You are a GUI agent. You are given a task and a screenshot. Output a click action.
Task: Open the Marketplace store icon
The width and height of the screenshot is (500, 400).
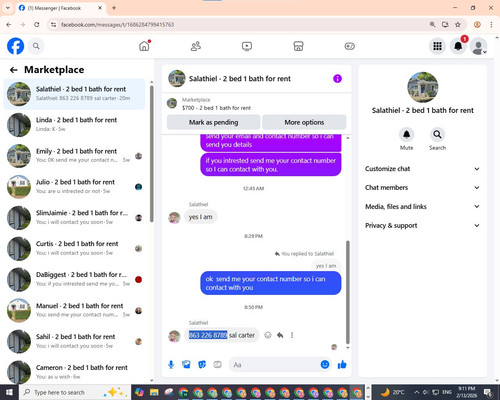click(x=298, y=46)
